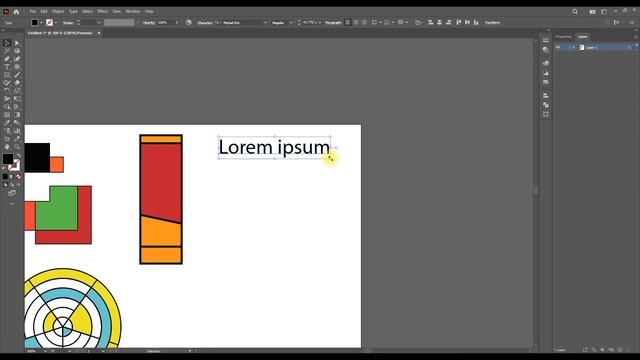The height and width of the screenshot is (360, 640).
Task: Open font style Regular dropdown
Action: 291,23
